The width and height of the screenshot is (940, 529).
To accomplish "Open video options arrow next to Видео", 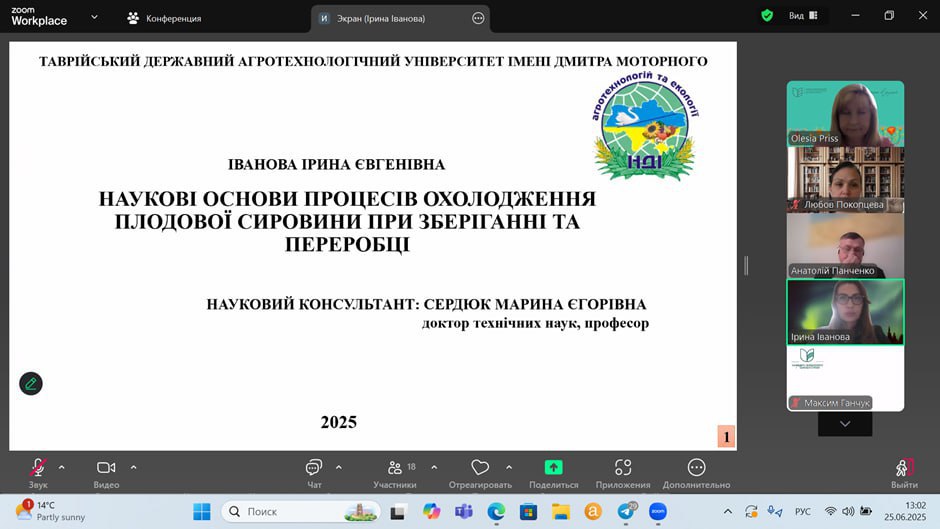I will [133, 467].
